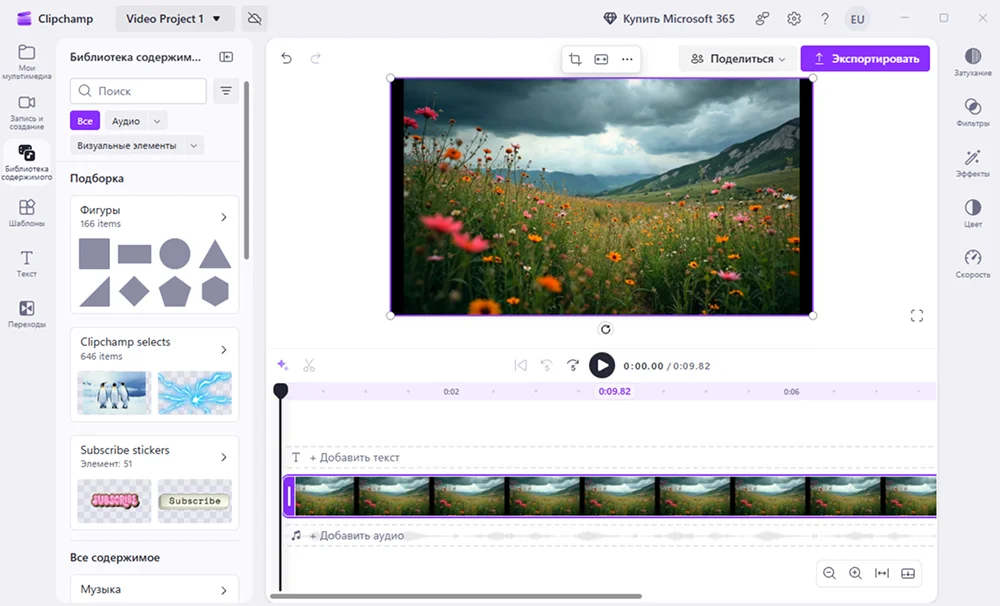Select the blue lightning thumbnail

[195, 393]
